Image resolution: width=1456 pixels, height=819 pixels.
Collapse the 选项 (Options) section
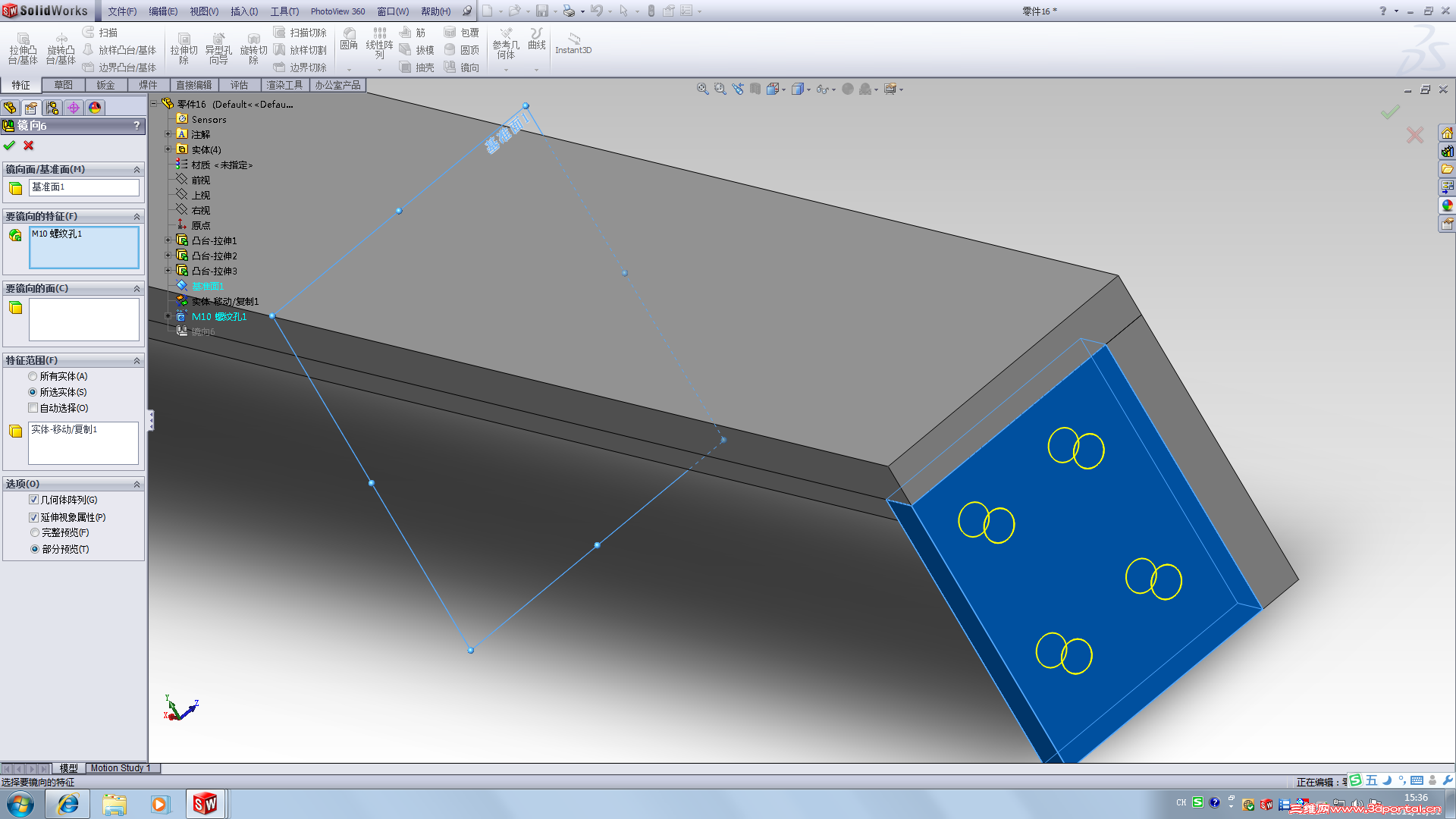click(136, 485)
